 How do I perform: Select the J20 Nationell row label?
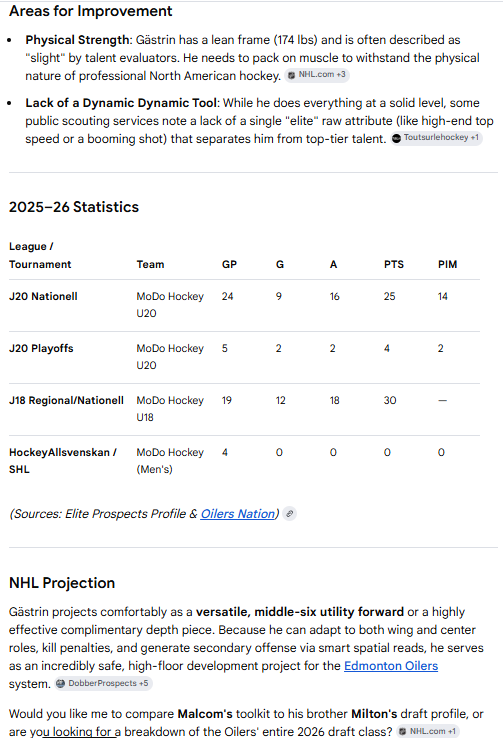(x=43, y=297)
